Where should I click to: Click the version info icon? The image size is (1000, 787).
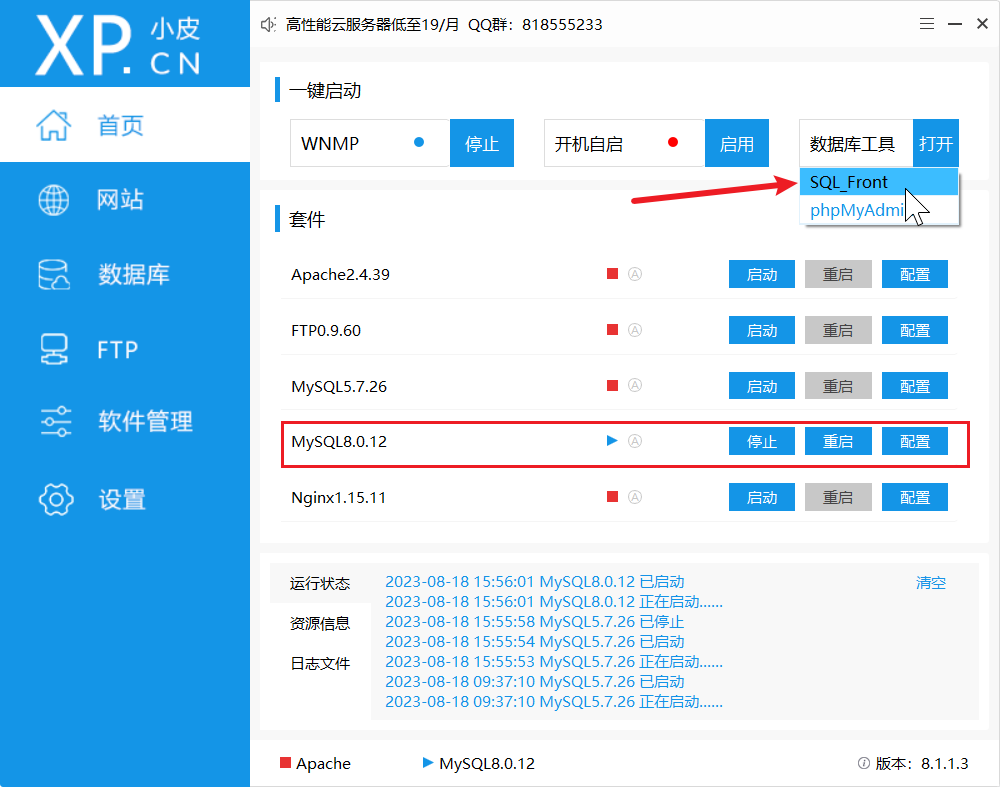[x=864, y=763]
